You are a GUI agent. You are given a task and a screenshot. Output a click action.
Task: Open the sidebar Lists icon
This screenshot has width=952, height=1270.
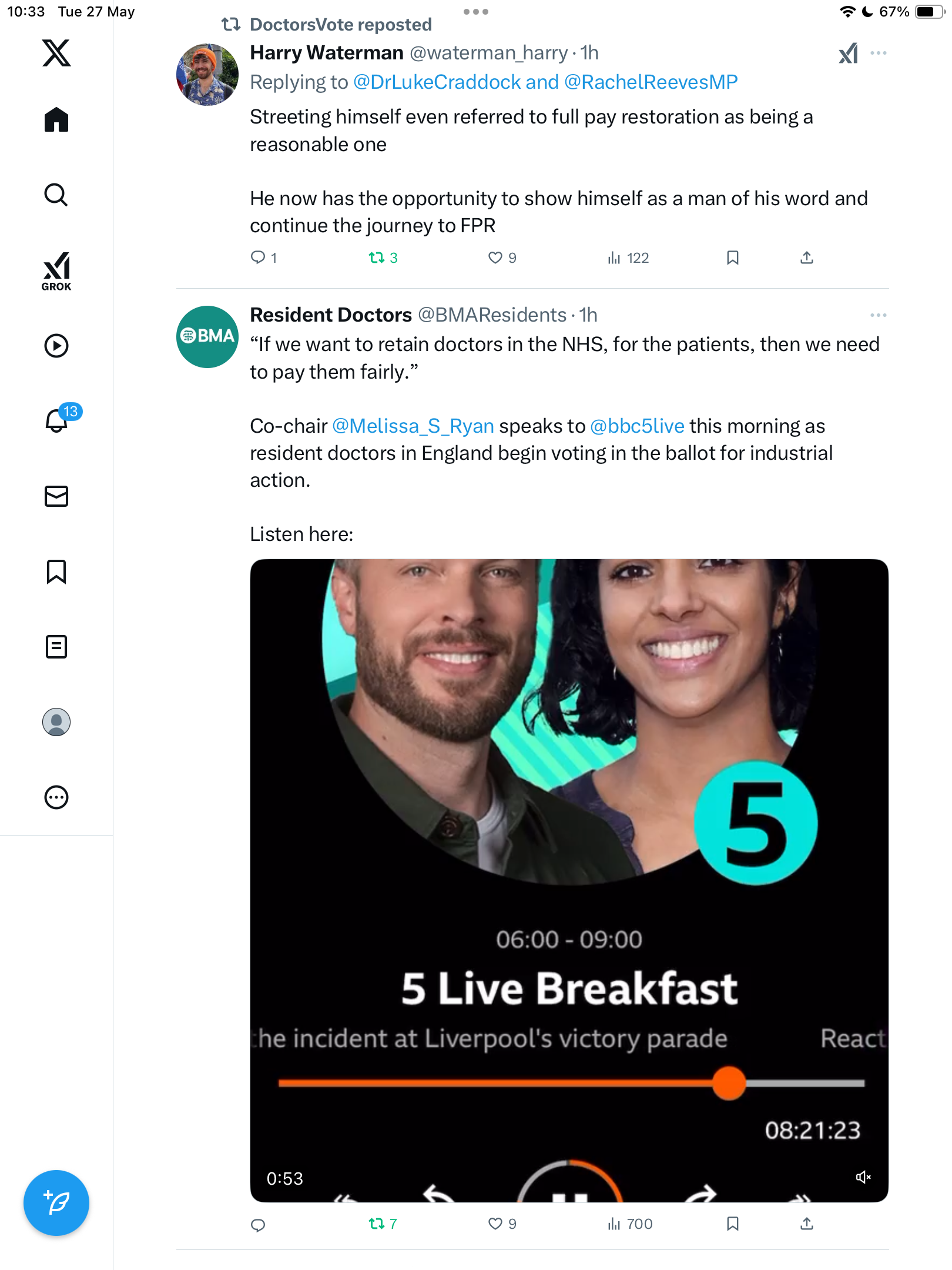pyautogui.click(x=56, y=647)
